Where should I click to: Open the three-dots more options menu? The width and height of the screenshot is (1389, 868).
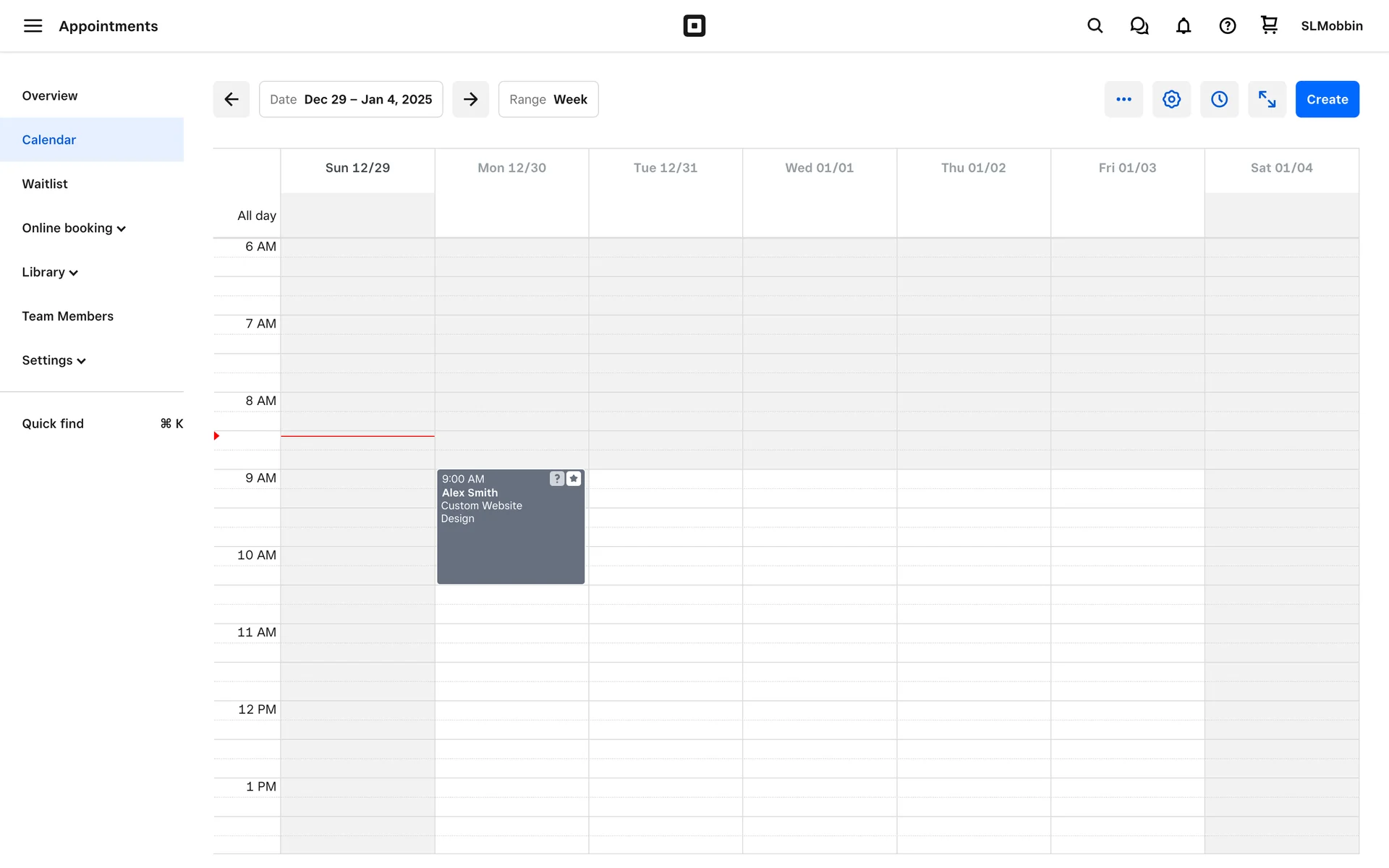click(1123, 99)
